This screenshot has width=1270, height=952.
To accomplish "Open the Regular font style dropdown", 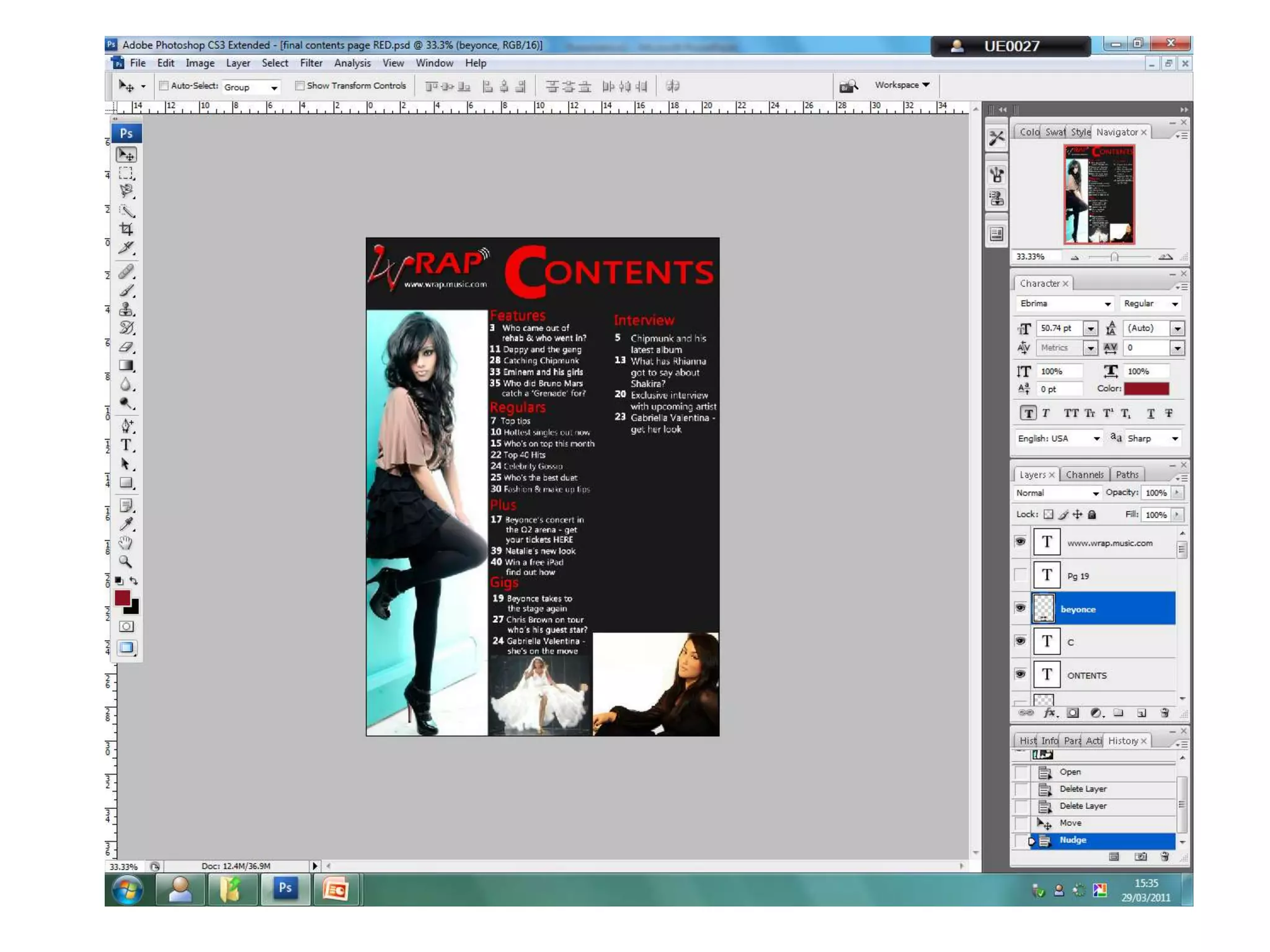I will [x=1151, y=304].
